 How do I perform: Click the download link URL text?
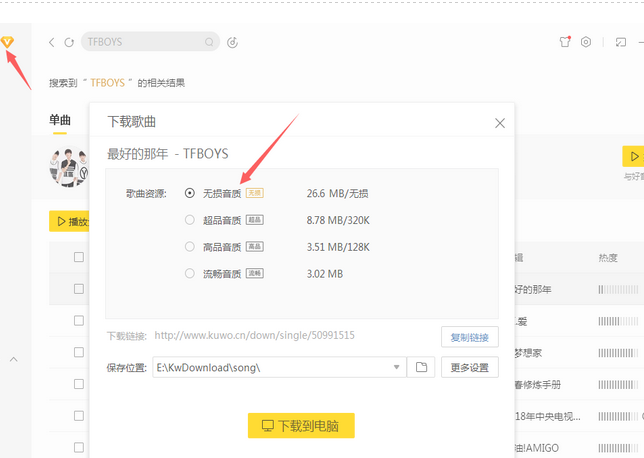pos(254,335)
